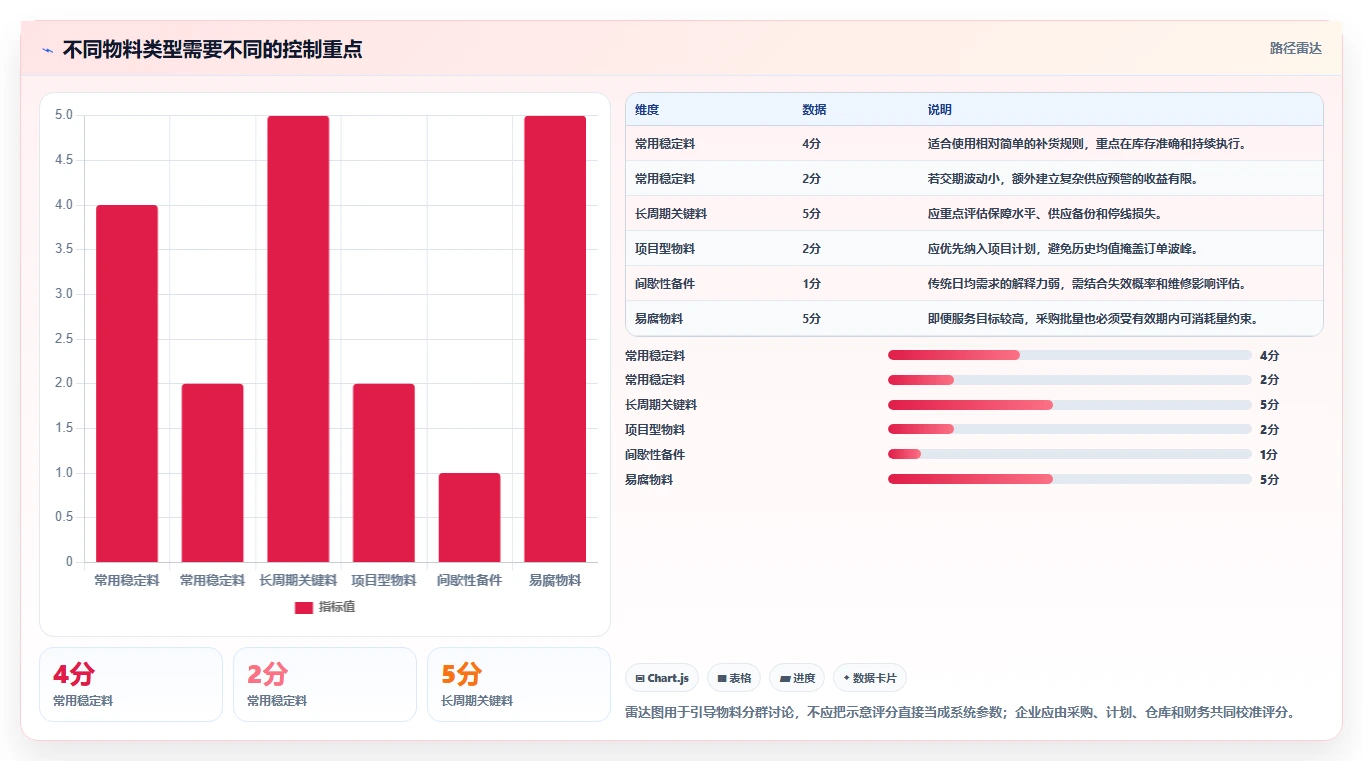Viewport: 1363px width, 761px height.
Task: Open the 4分 常用稳定料 data card
Action: click(131, 684)
